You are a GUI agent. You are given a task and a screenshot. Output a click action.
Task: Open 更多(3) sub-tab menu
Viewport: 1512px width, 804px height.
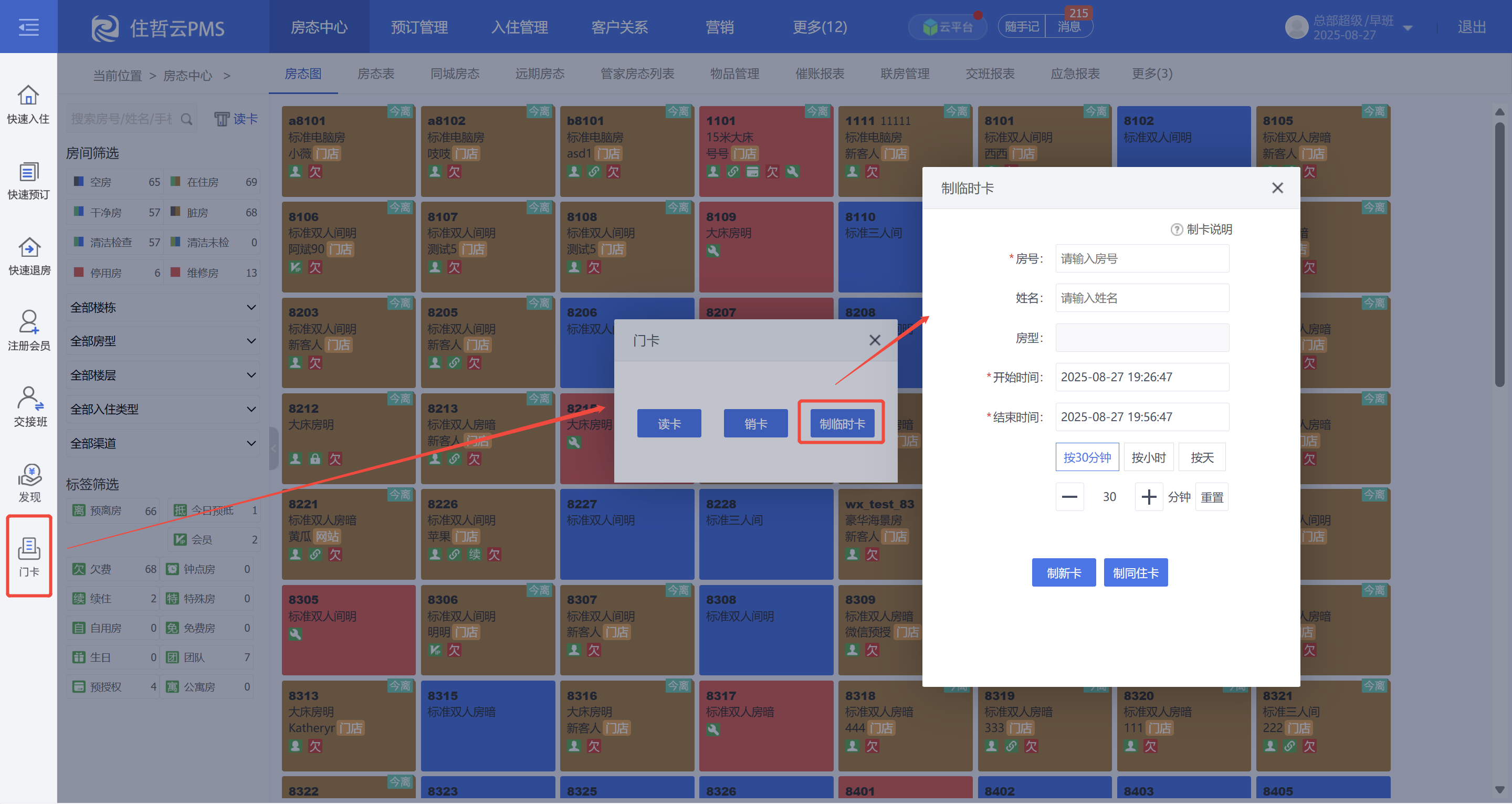coord(1152,74)
